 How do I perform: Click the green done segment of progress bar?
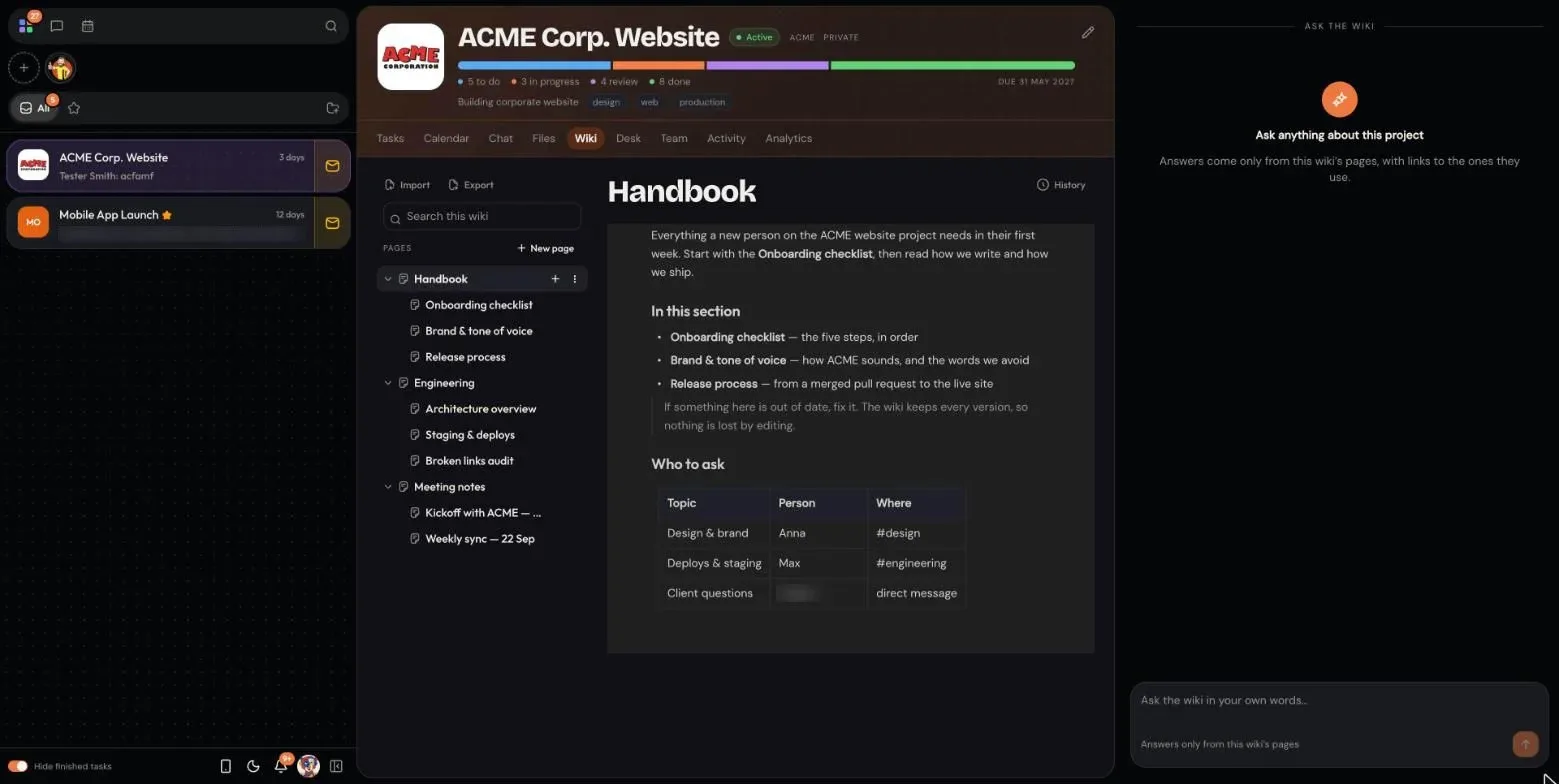click(953, 65)
